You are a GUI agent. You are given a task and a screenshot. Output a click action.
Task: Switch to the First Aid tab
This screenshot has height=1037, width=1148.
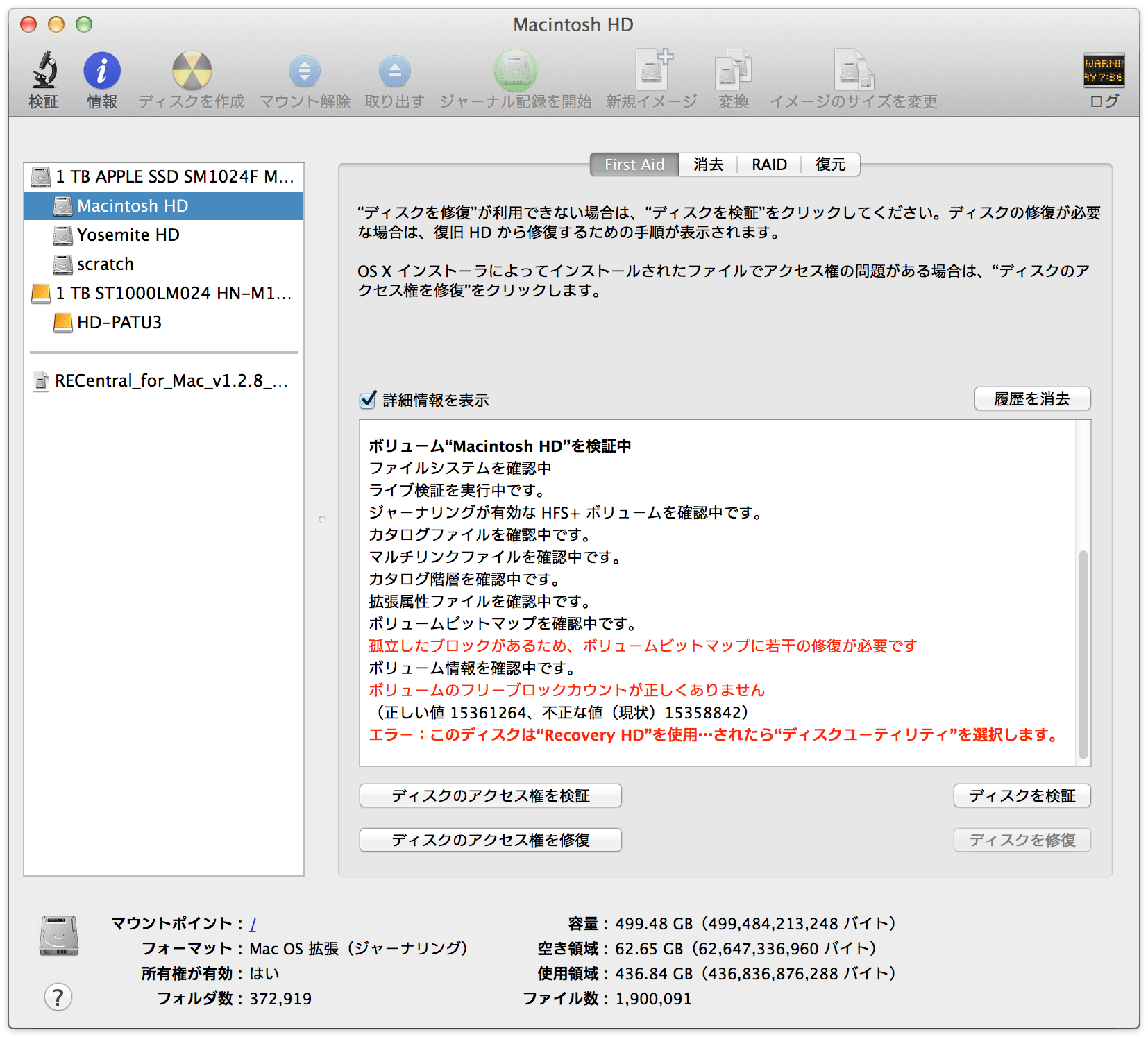click(634, 165)
